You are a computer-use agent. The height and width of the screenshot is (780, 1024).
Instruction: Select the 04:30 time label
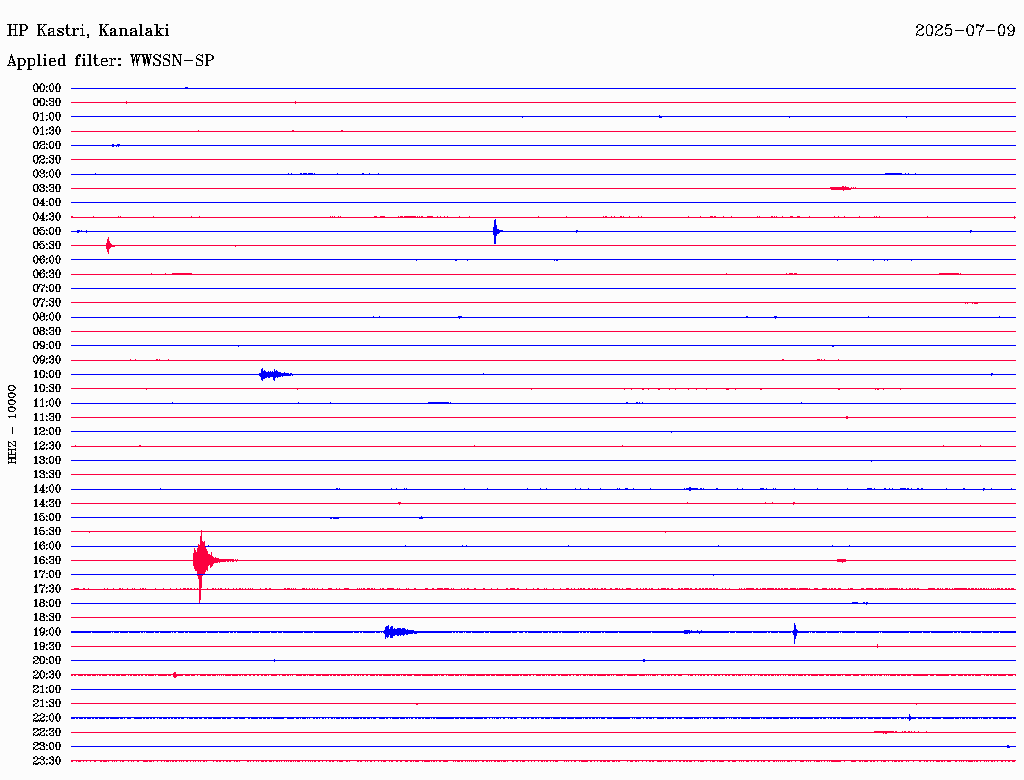click(47, 217)
